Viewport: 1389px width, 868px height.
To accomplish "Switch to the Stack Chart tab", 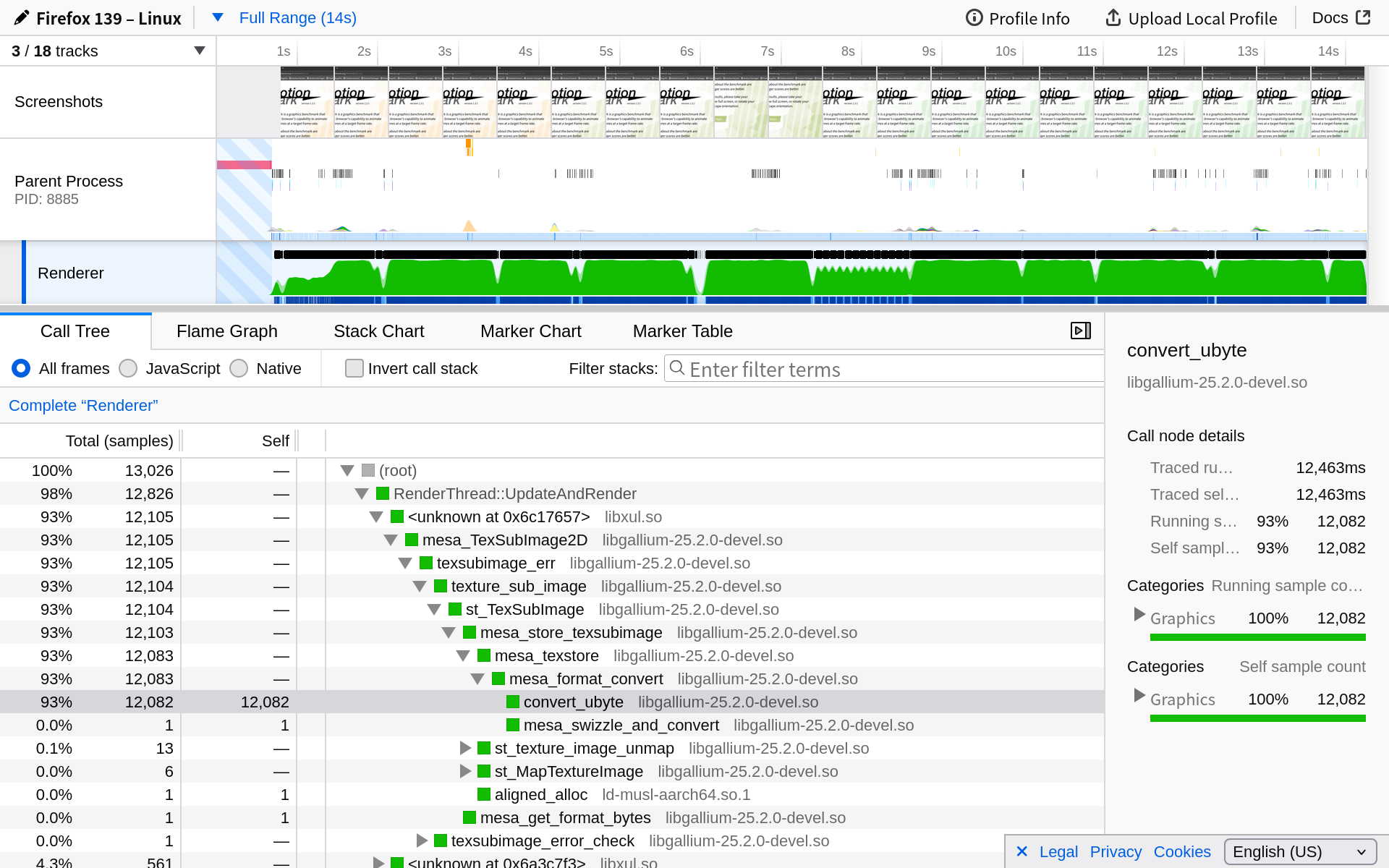I will (x=379, y=331).
